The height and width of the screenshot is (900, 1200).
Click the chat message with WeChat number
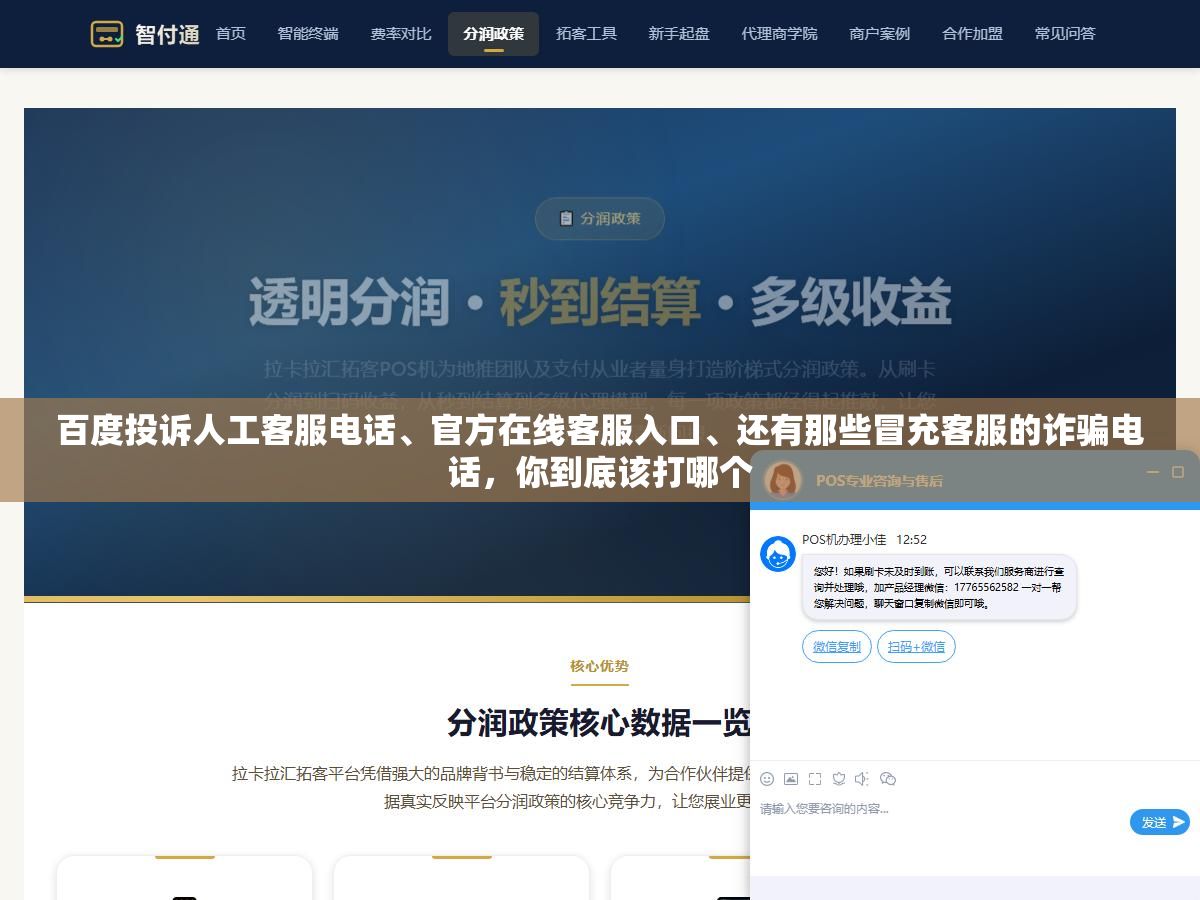click(939, 587)
